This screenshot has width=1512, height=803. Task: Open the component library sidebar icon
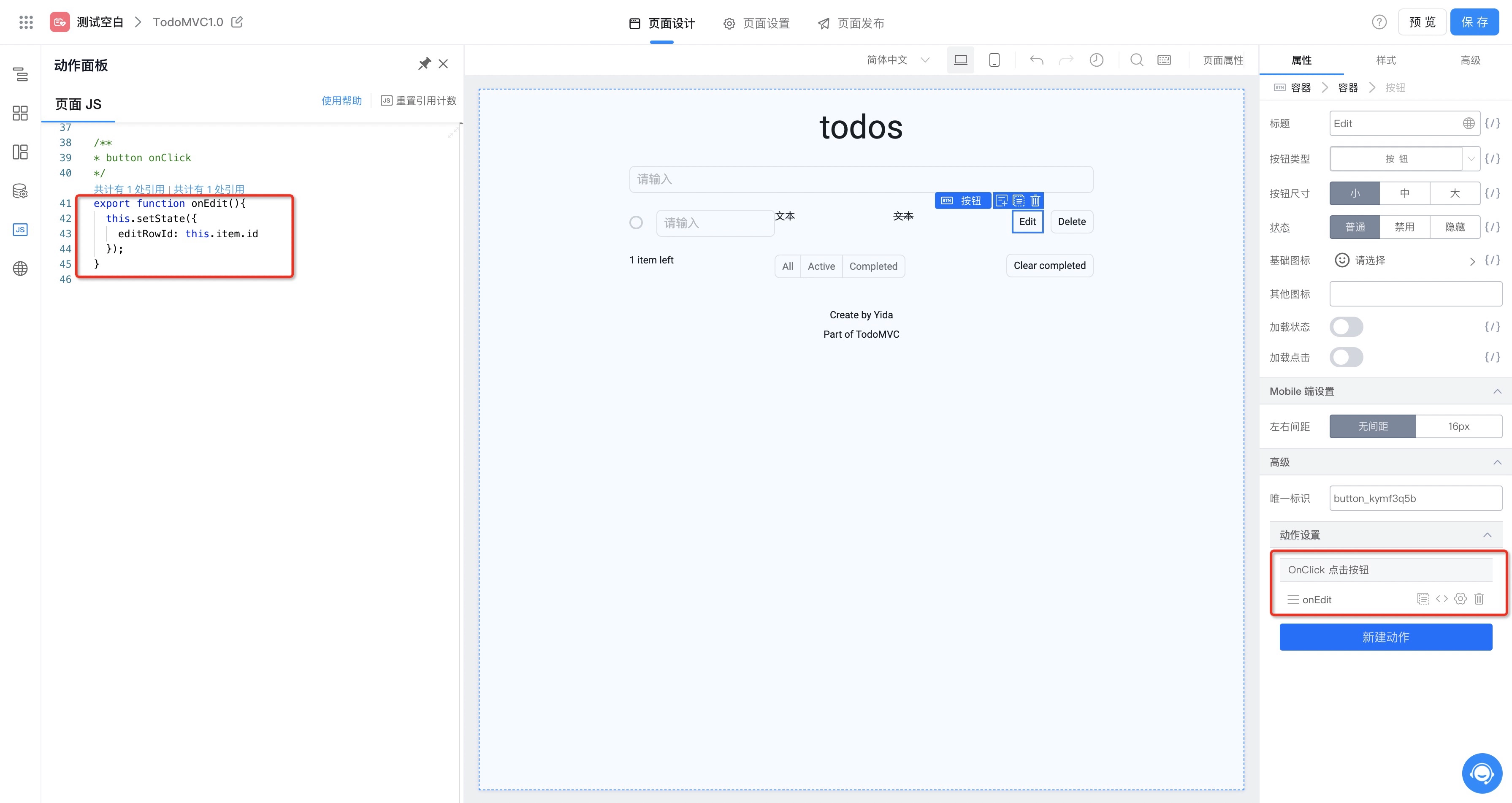20,113
